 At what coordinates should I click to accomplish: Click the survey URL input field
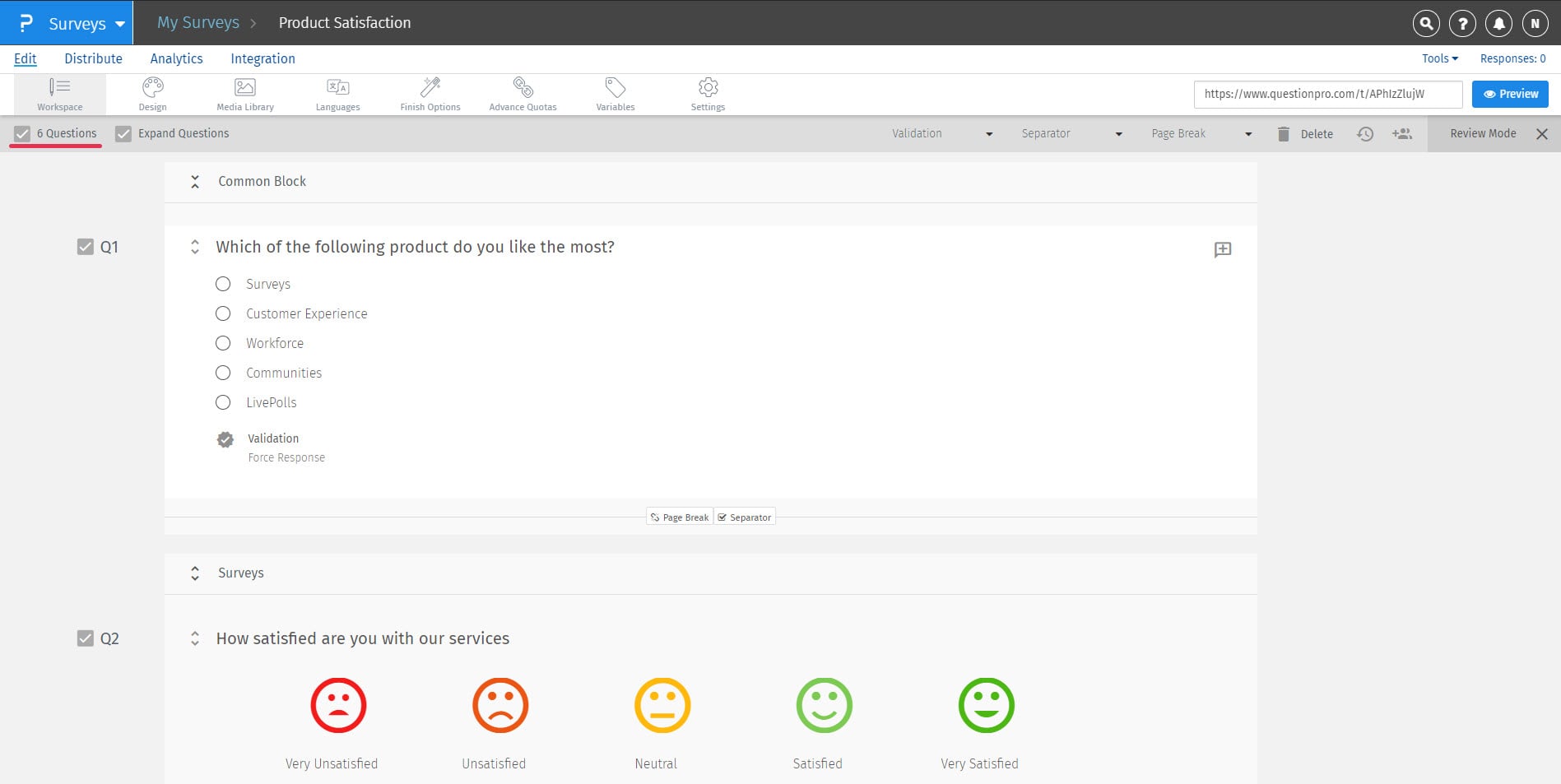pos(1327,93)
